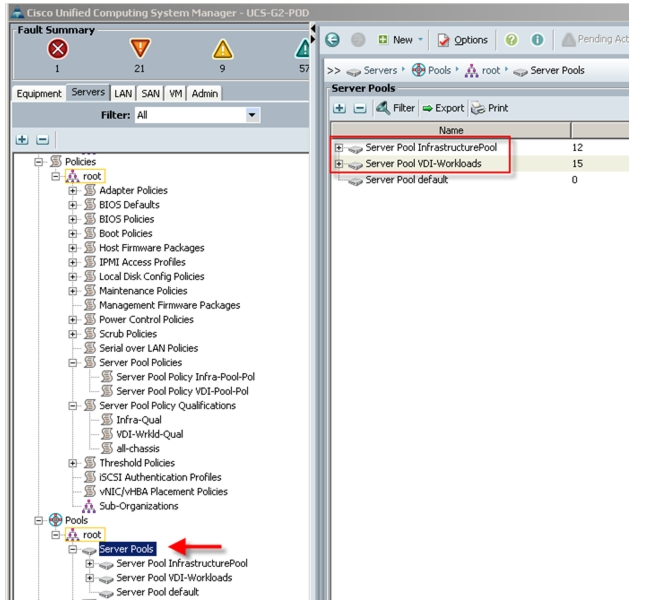Click the blue info icon in toolbar

537,40
